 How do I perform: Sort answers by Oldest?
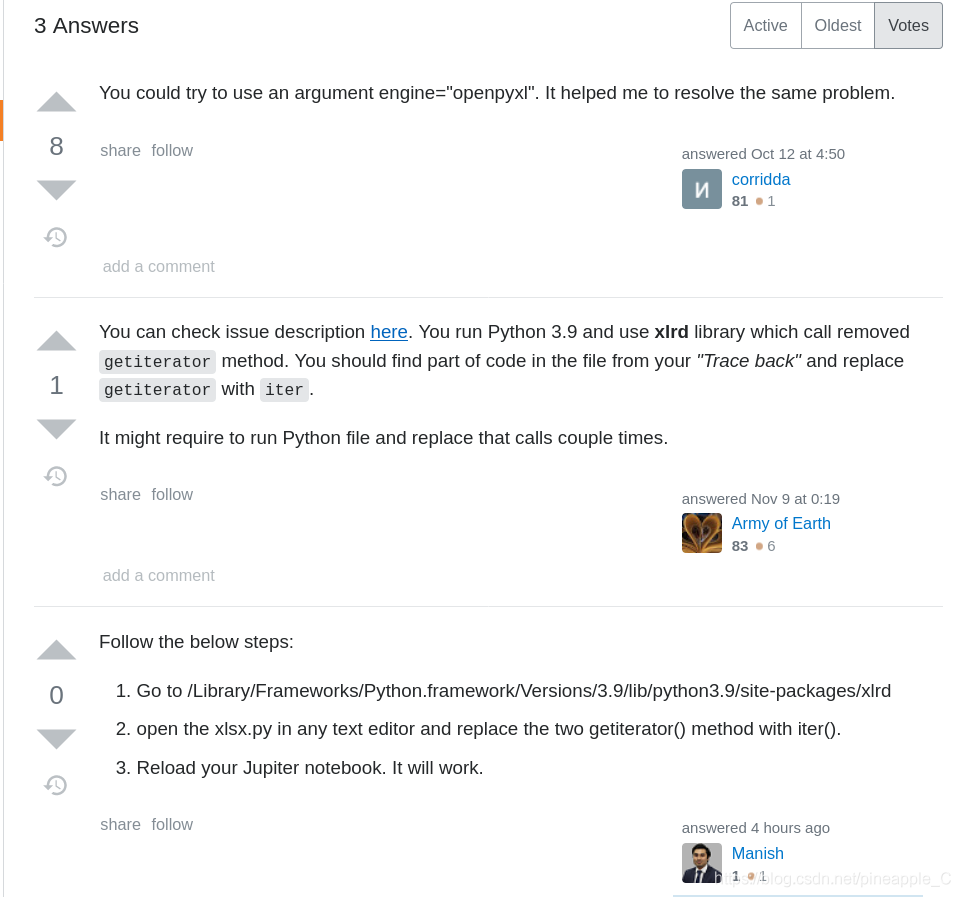coord(838,25)
